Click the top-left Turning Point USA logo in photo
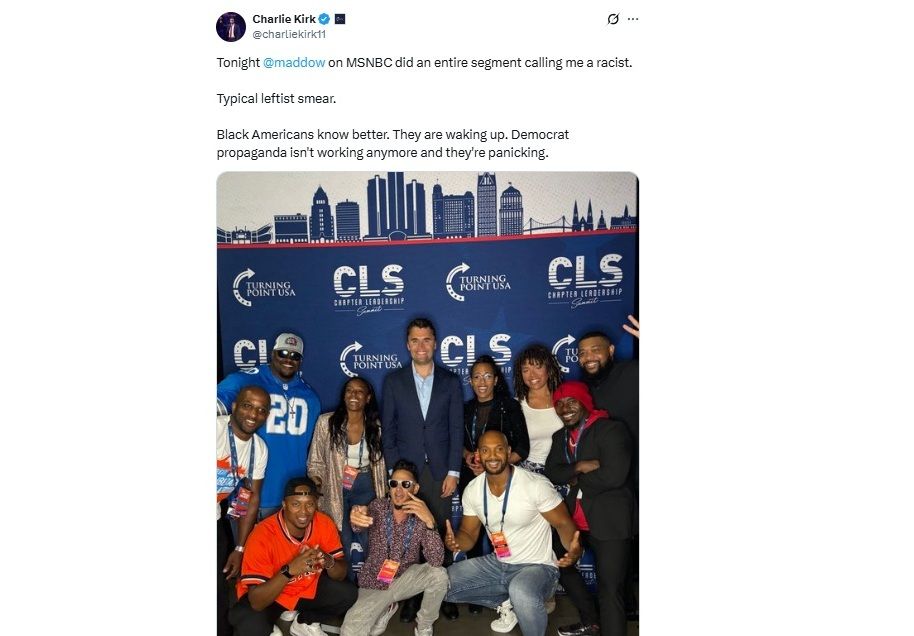This screenshot has height=636, width=914. (263, 287)
